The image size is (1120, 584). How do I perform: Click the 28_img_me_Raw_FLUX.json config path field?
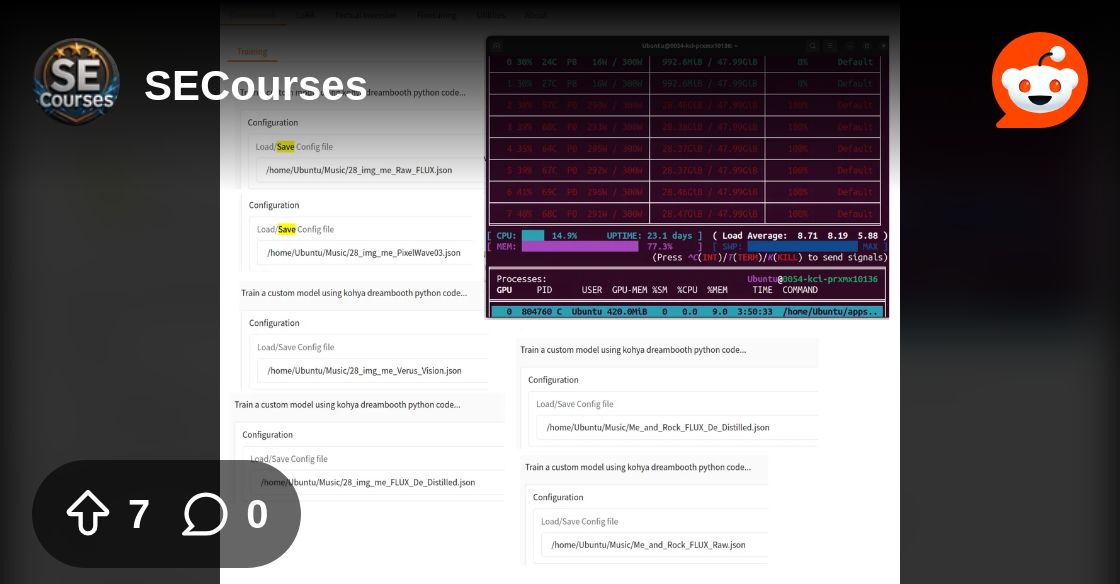(360, 170)
